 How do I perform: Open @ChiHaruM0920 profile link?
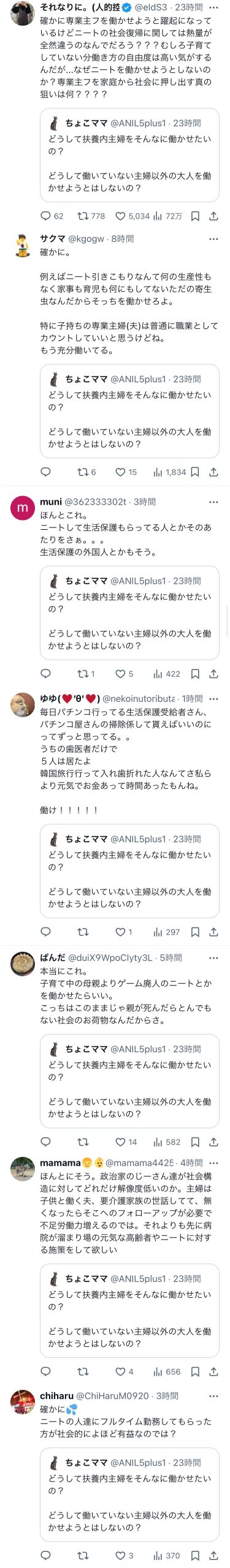[112, 1396]
